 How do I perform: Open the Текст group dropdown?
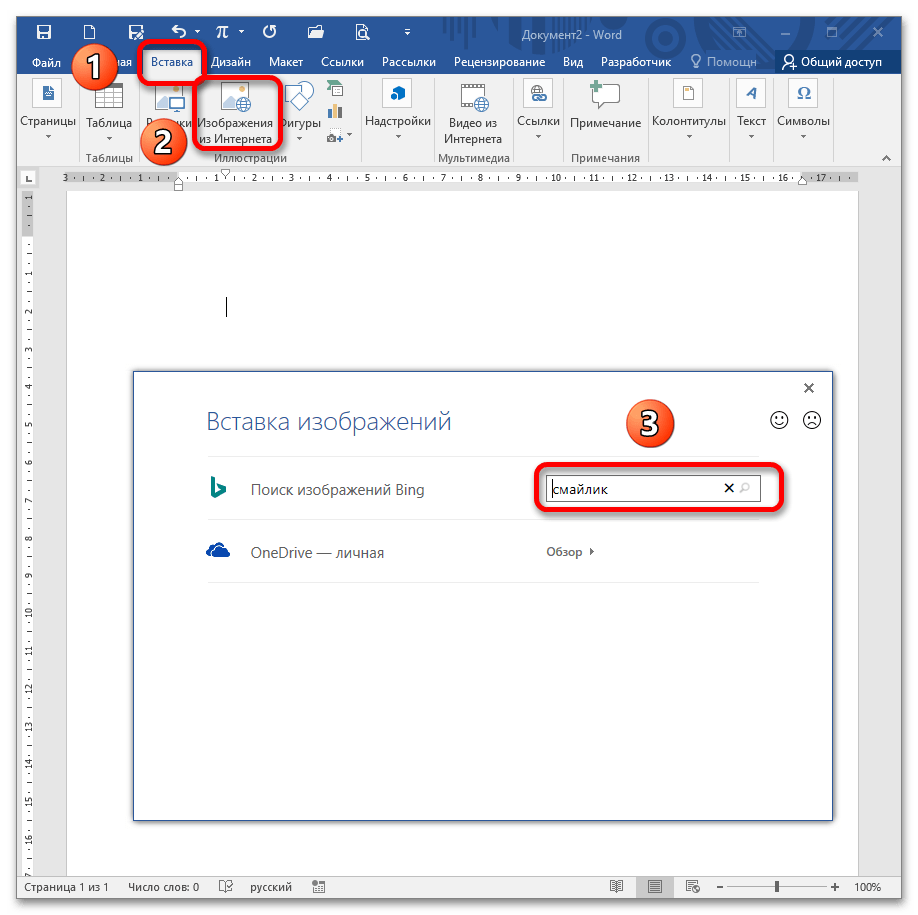(751, 111)
